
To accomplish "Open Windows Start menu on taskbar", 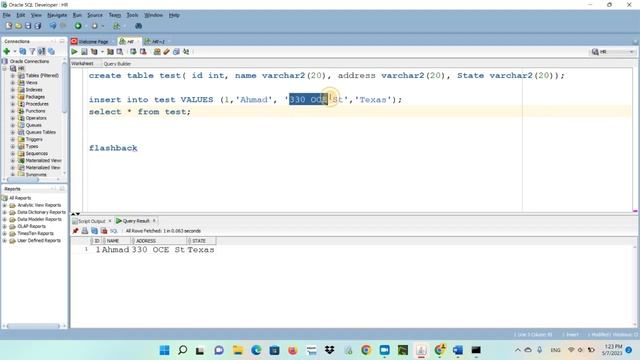I will [164, 350].
